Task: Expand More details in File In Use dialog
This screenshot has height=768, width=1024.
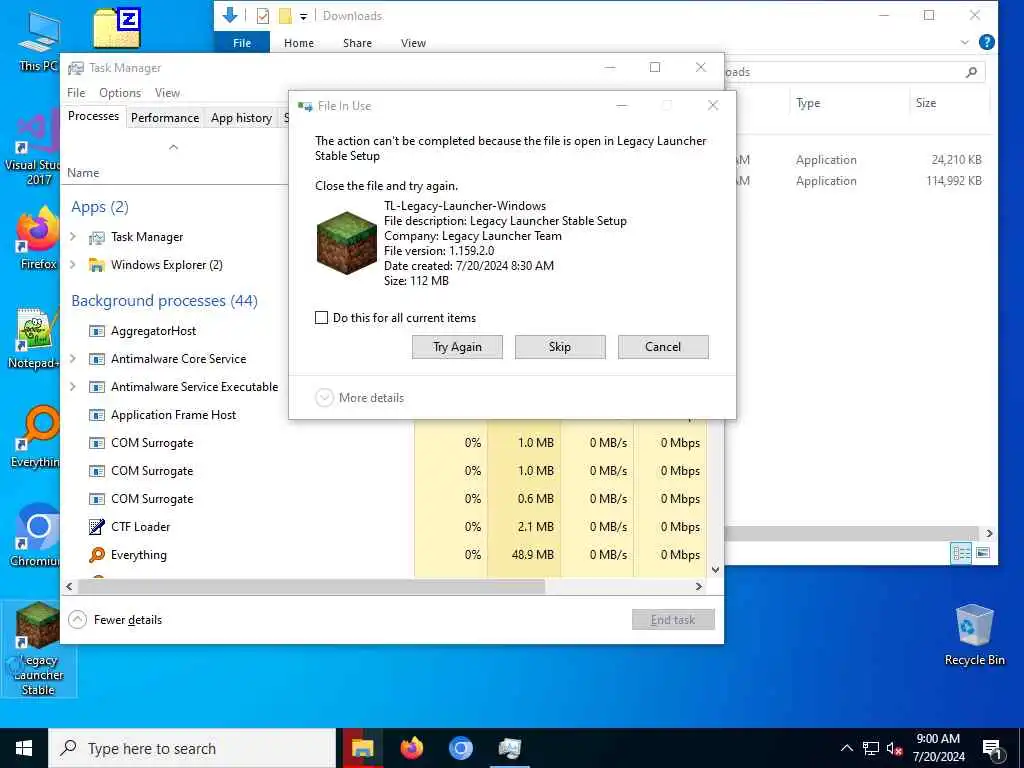Action: (360, 398)
